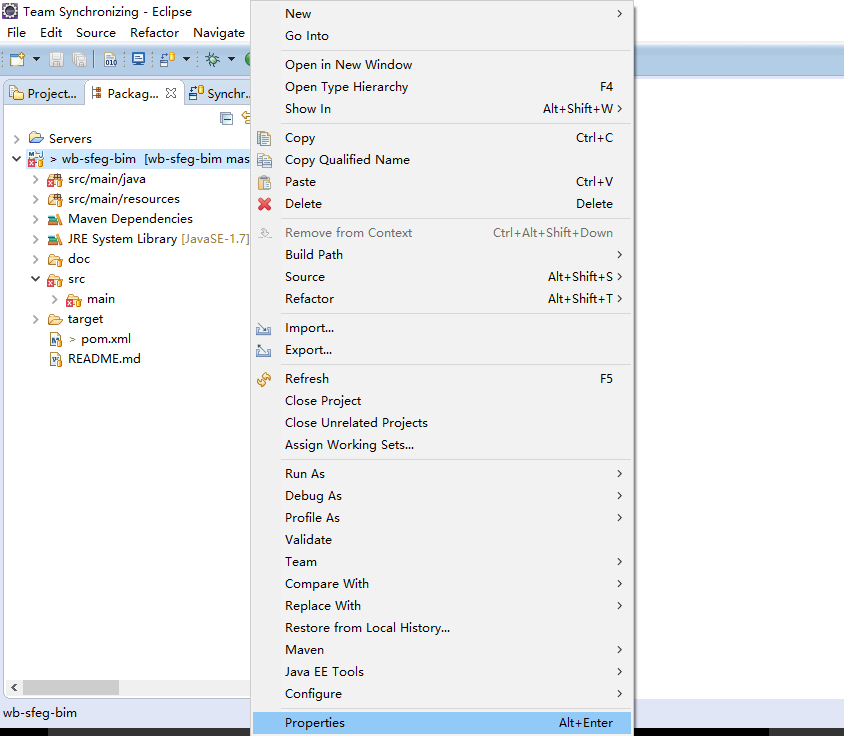844x736 pixels.
Task: Open the Refactor menu in menu bar
Action: [x=154, y=33]
